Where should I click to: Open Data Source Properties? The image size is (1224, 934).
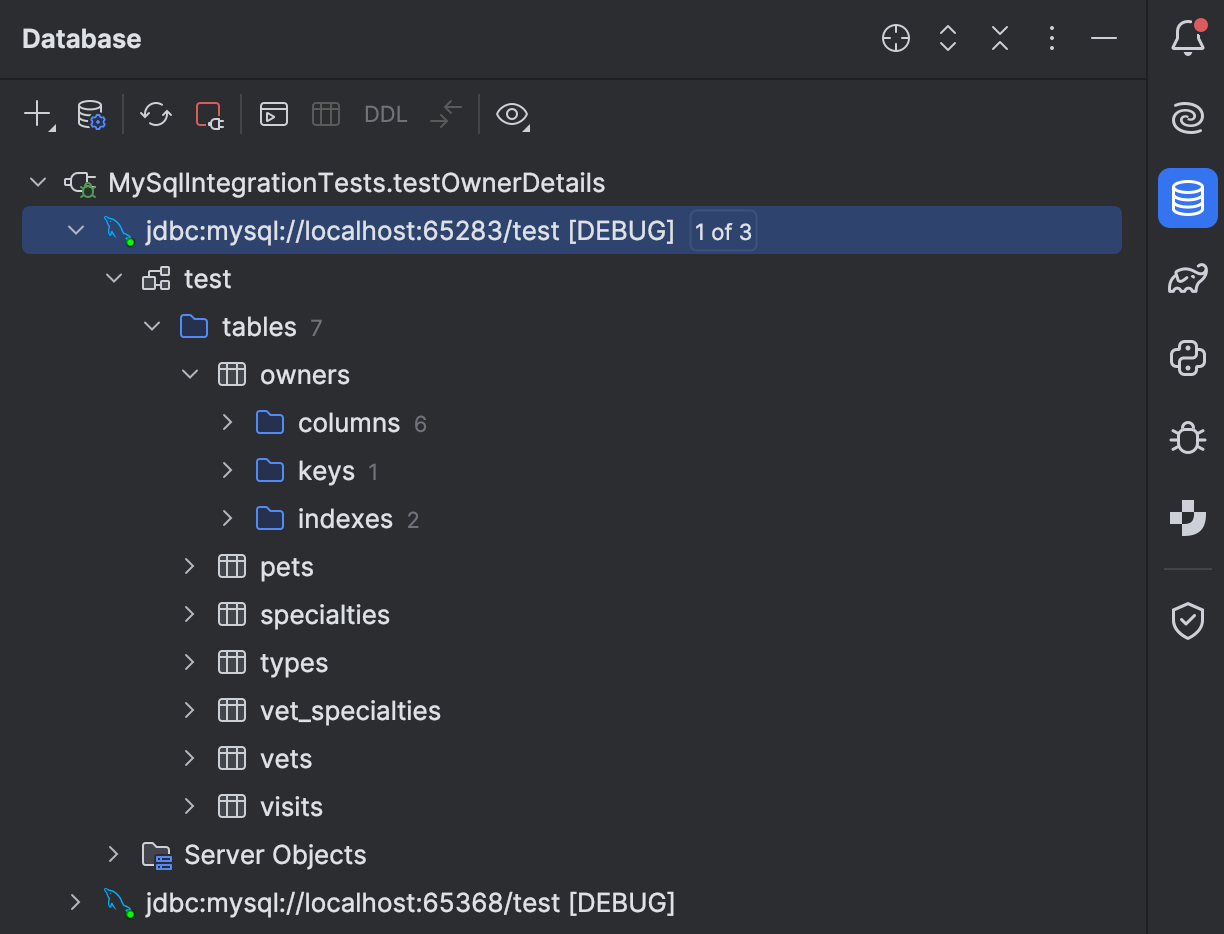[x=92, y=114]
